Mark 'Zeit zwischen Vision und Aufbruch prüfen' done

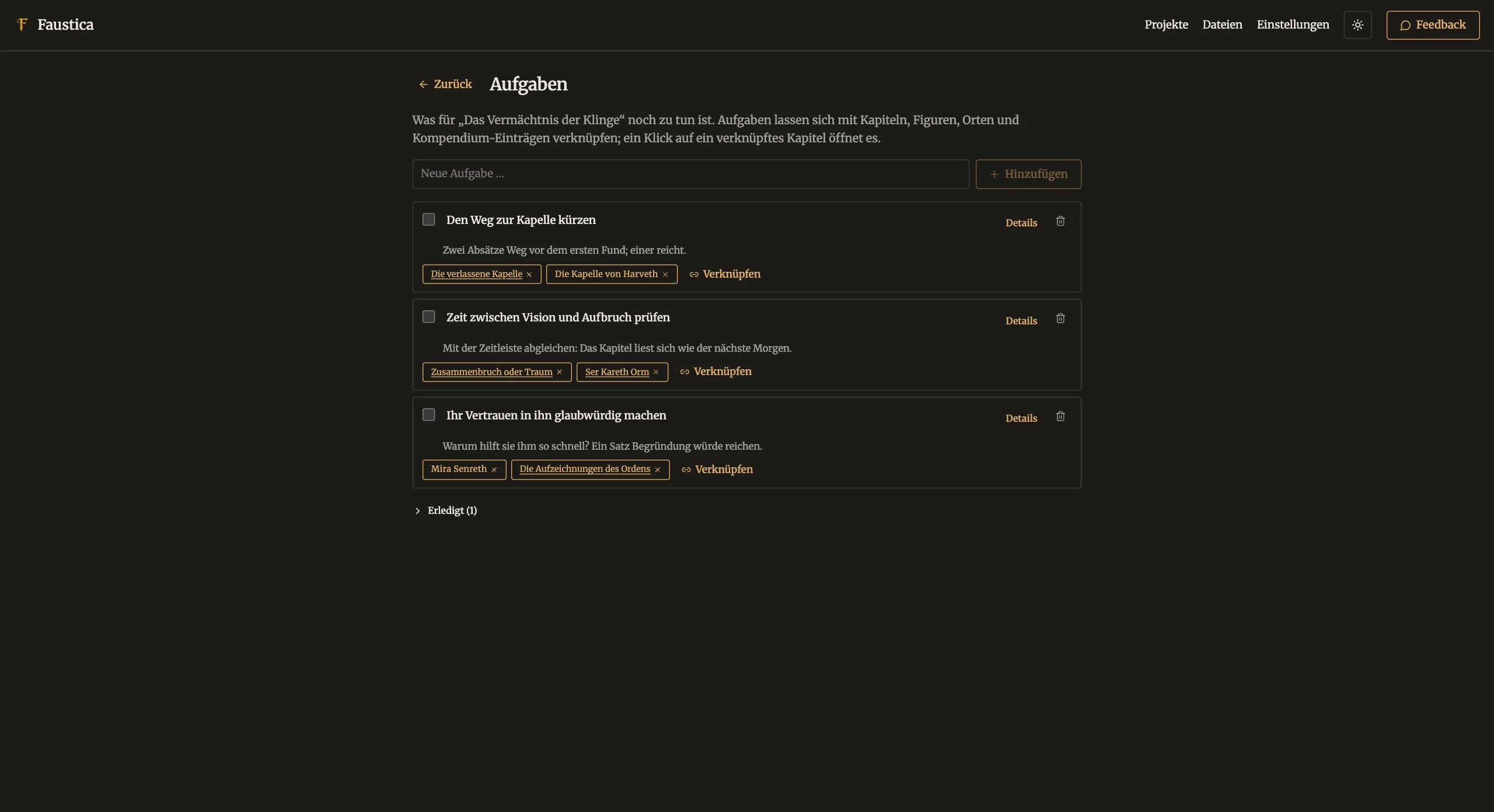coord(429,317)
